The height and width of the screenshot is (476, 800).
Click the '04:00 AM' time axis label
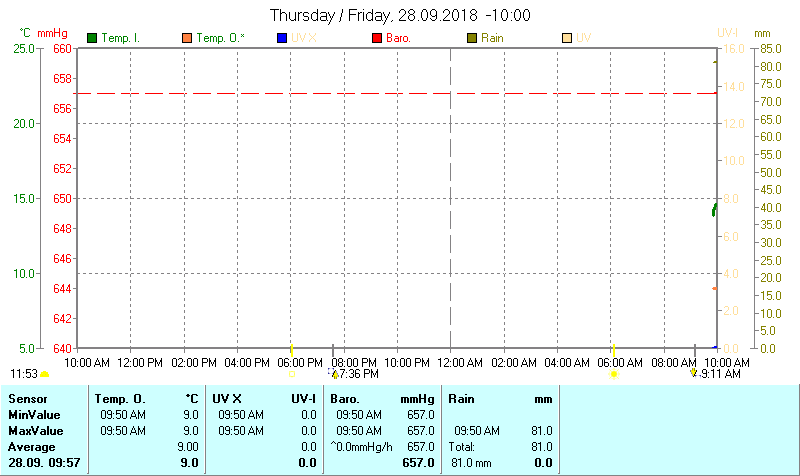567,363
